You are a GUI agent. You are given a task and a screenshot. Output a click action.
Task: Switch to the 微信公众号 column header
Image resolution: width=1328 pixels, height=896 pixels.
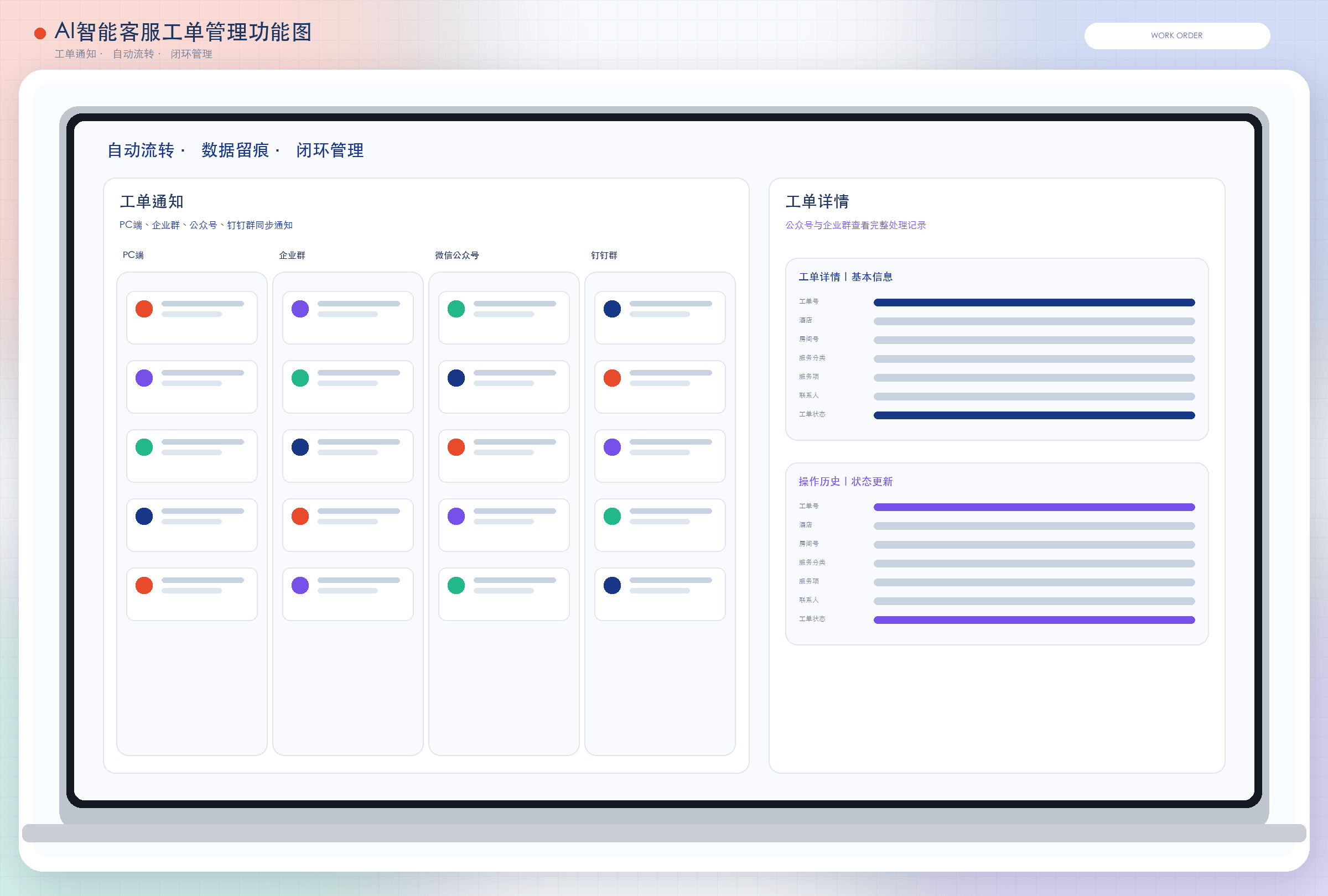click(x=457, y=254)
